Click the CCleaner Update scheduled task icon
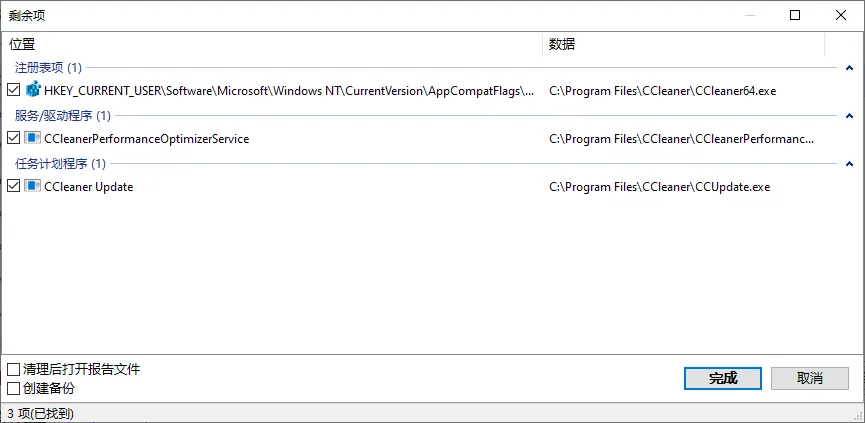The image size is (865, 423). pos(33,186)
